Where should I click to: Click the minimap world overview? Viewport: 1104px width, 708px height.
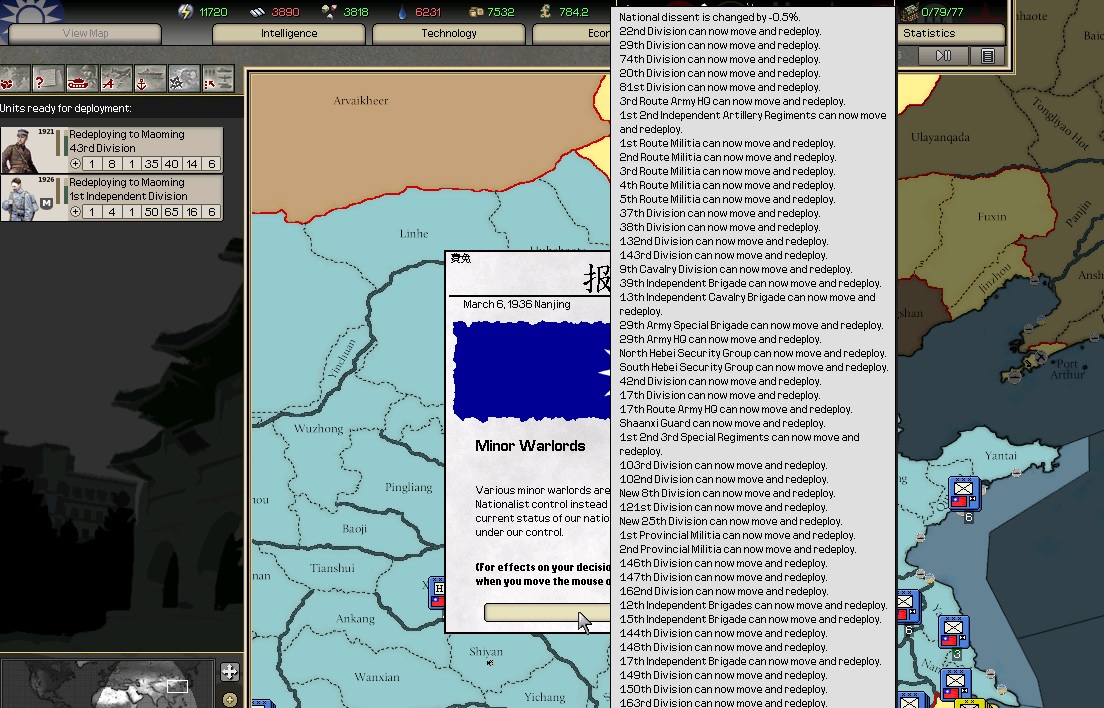click(107, 683)
